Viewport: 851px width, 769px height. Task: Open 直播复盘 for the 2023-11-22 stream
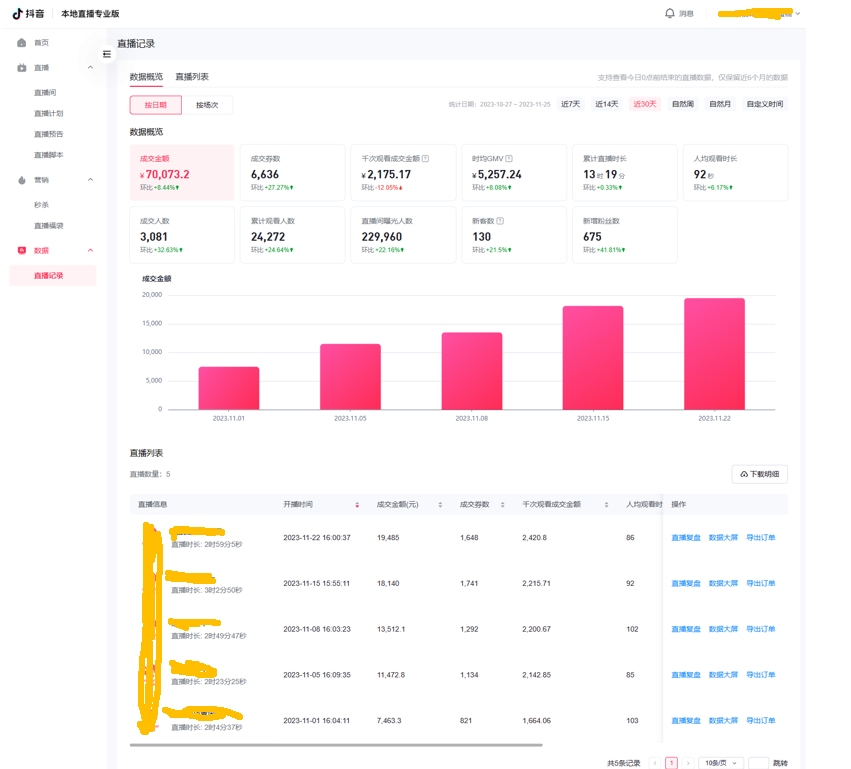tap(685, 538)
